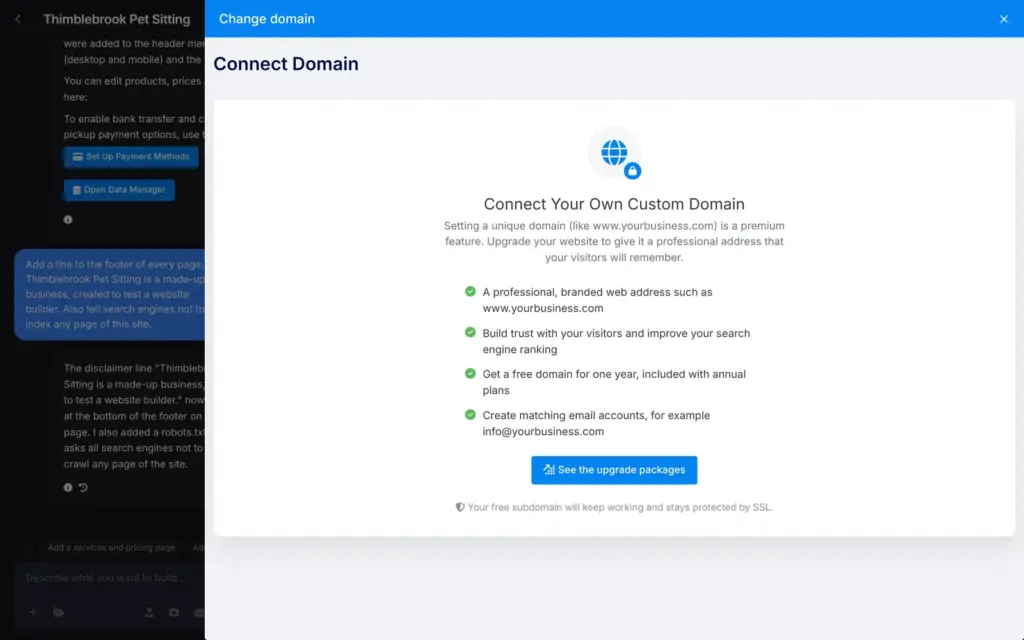Choose suggestion 'Add a services and pricing page'
This screenshot has width=1024, height=640.
tap(111, 548)
